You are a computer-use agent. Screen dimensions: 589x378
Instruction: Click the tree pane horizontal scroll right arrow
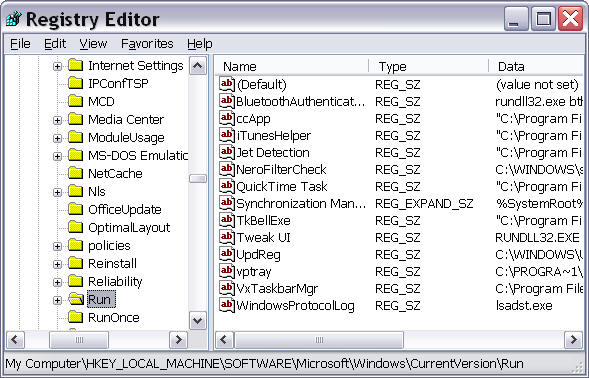tap(179, 340)
